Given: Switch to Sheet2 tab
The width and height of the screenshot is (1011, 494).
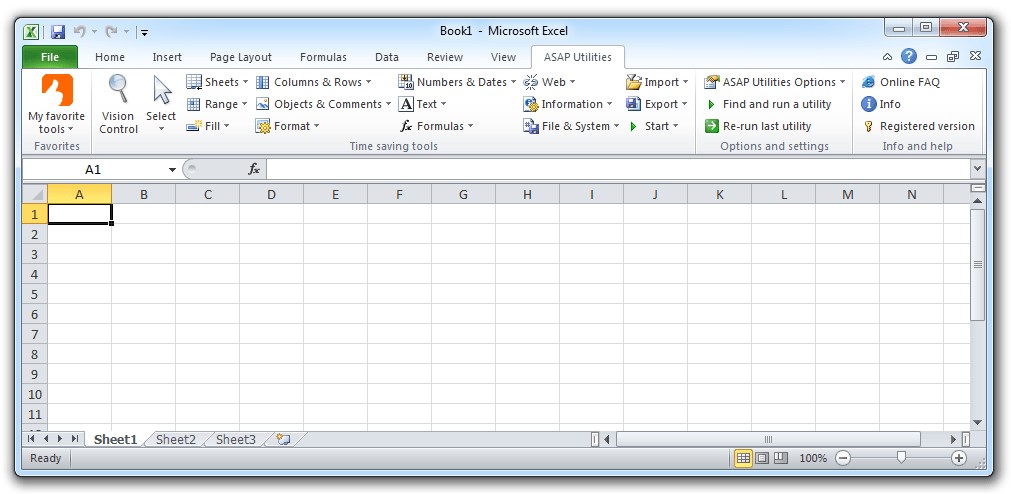Looking at the screenshot, I should (x=176, y=439).
